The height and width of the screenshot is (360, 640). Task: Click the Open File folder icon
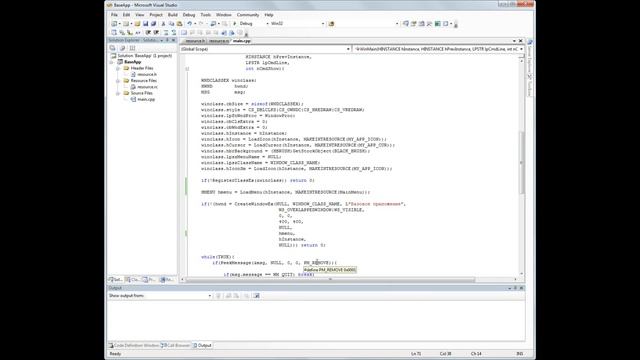[x=138, y=24]
